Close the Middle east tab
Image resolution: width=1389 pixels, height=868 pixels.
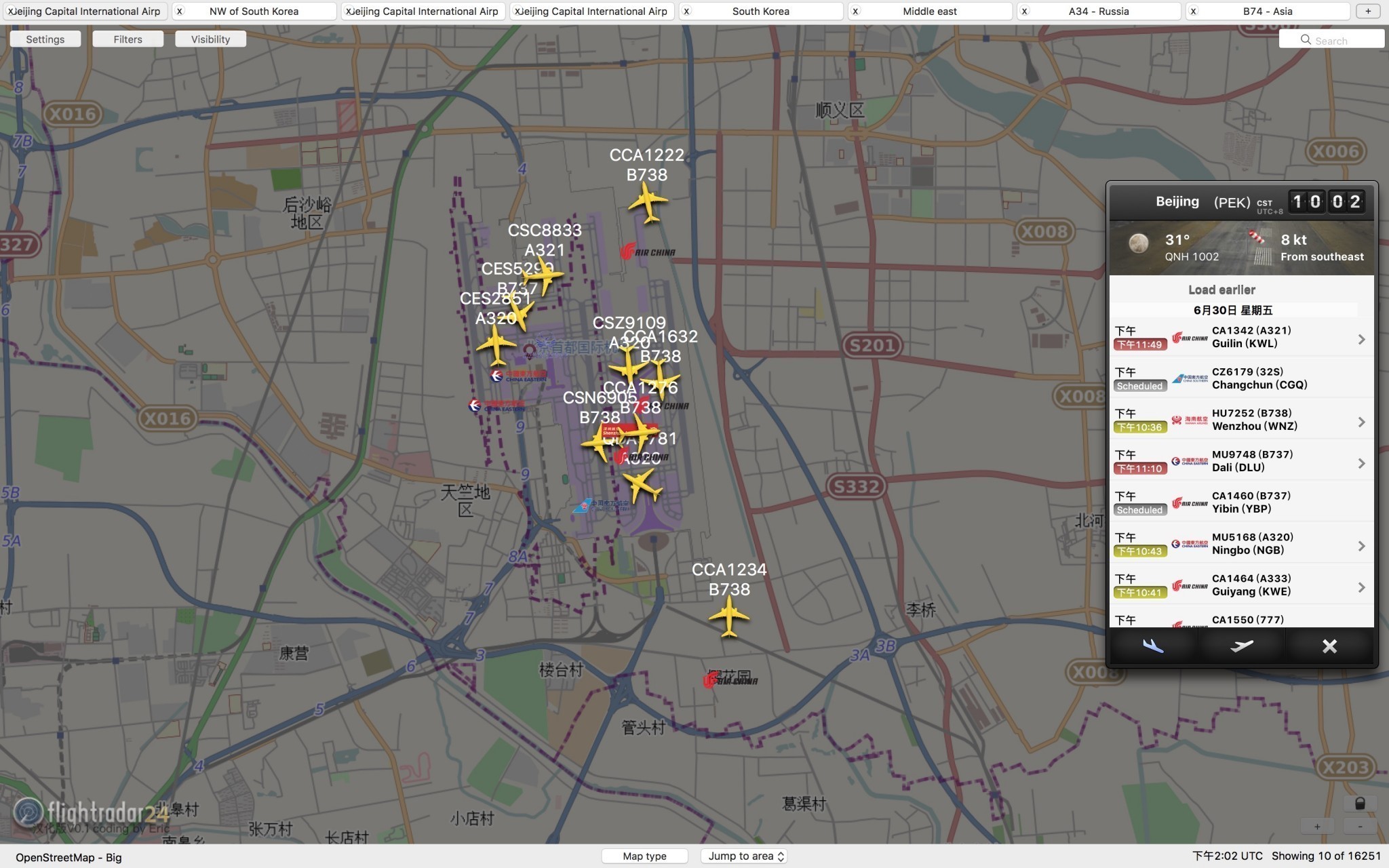[855, 12]
